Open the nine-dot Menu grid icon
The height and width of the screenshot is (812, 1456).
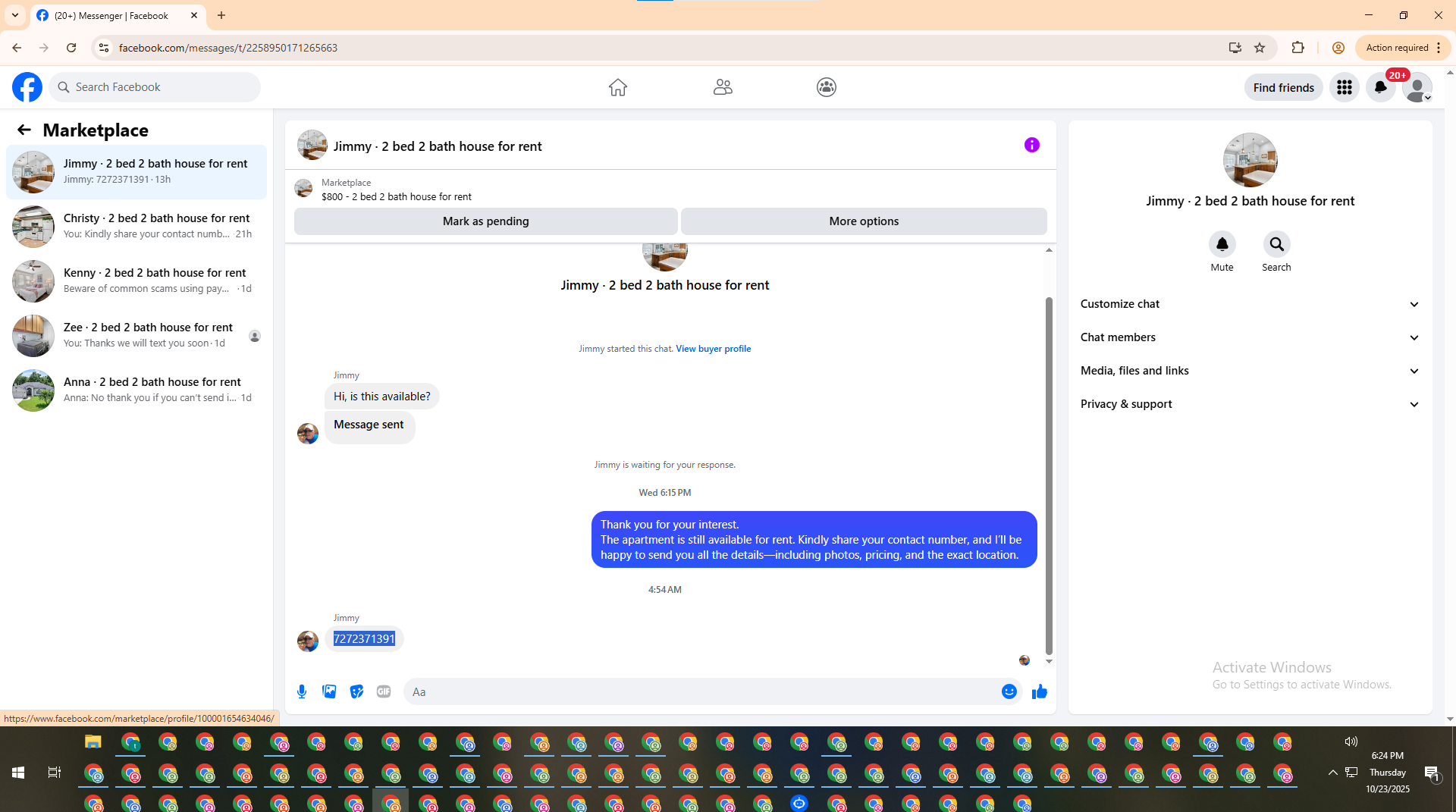point(1345,87)
